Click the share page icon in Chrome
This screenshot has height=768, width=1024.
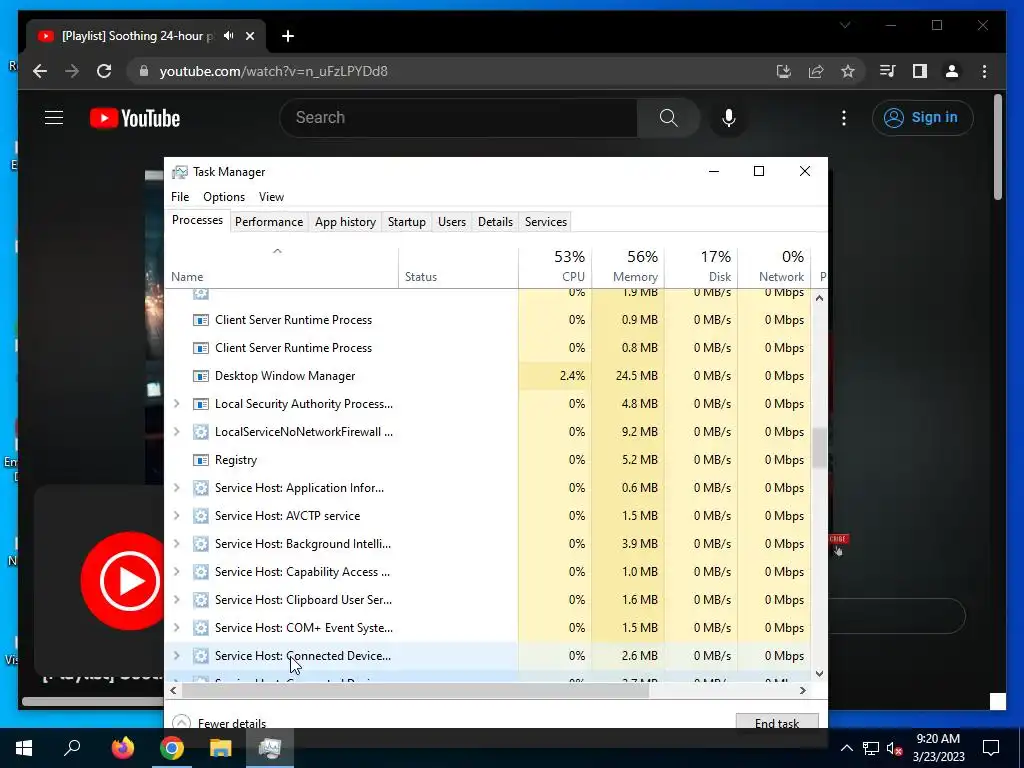[816, 71]
